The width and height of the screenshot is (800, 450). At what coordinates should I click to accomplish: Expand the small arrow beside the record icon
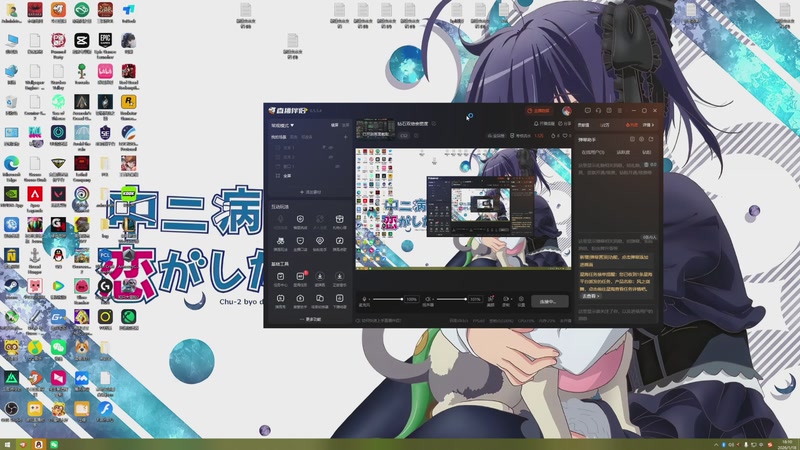coord(510,299)
